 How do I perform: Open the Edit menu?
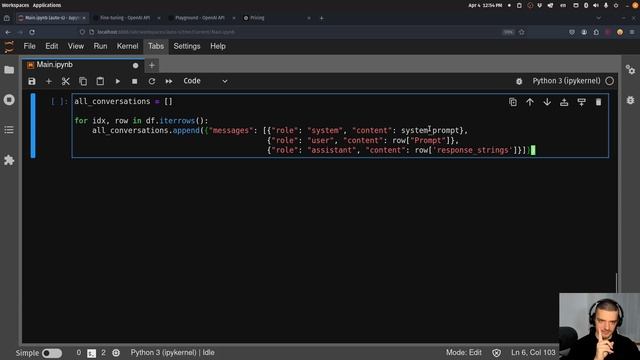51,46
